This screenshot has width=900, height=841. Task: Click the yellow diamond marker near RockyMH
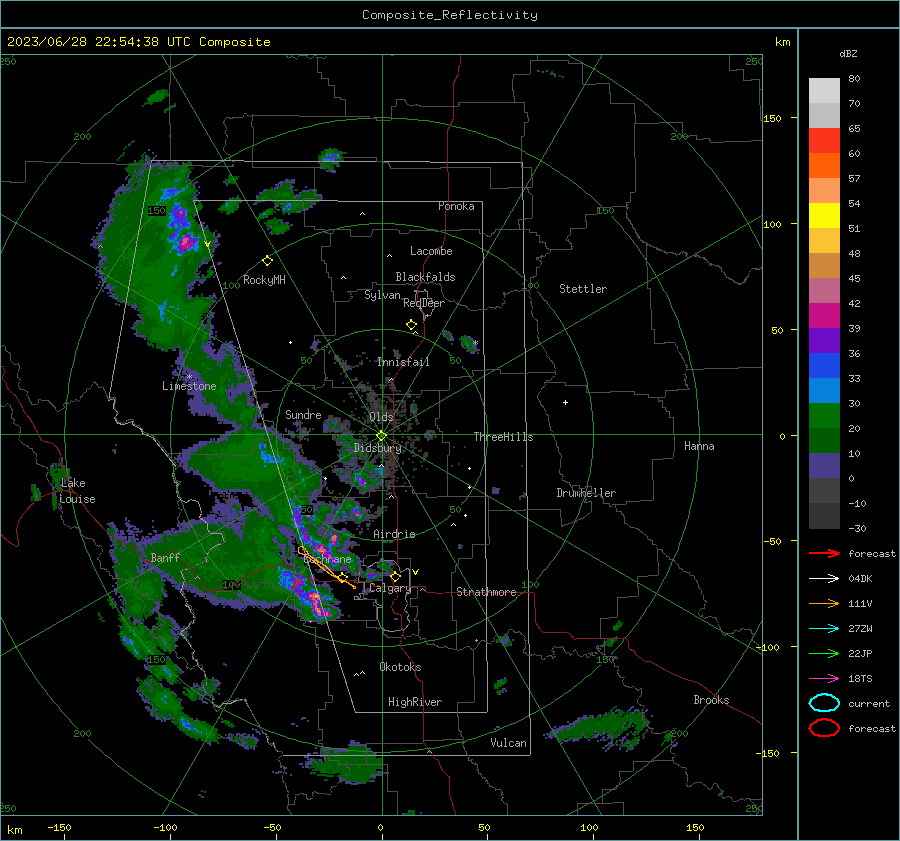point(267,261)
